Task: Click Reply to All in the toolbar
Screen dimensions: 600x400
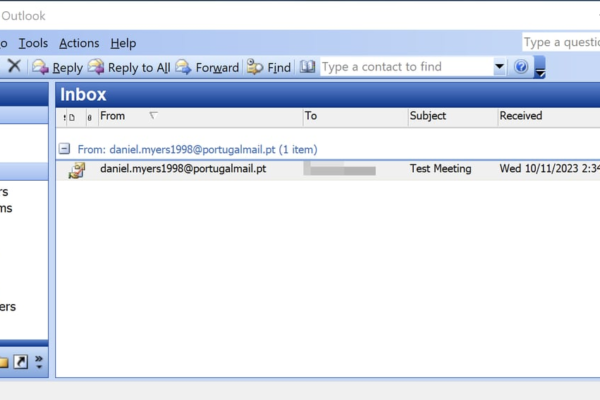Action: click(x=129, y=67)
